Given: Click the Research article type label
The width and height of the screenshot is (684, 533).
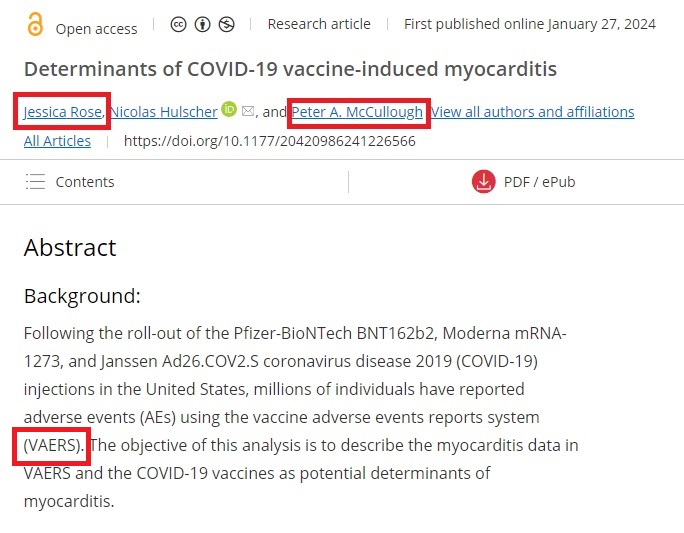Looking at the screenshot, I should click(319, 24).
